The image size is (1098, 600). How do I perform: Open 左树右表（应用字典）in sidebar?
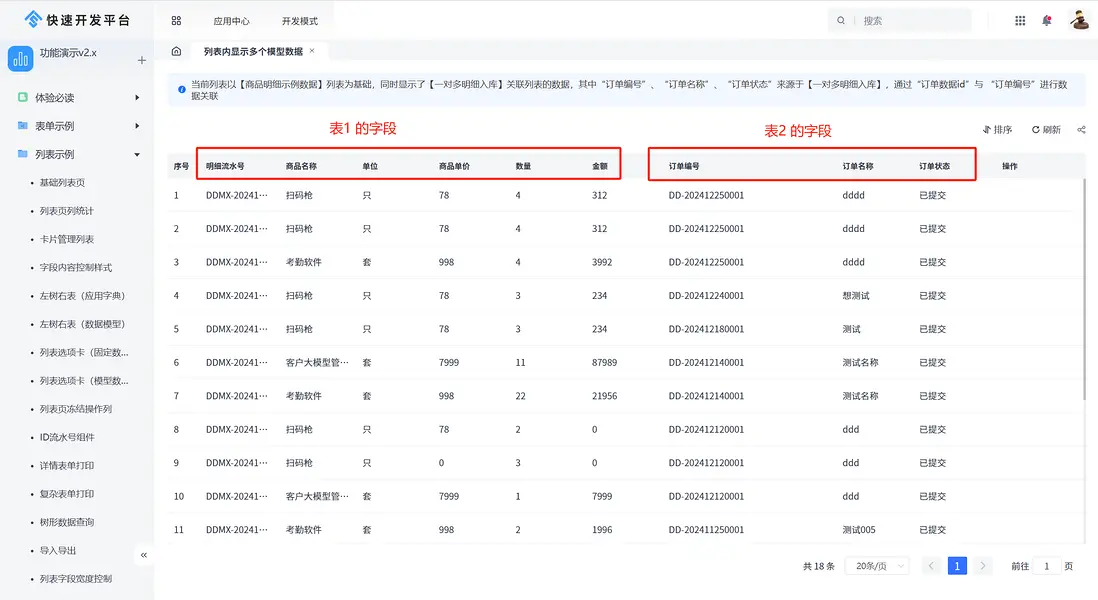tap(83, 295)
